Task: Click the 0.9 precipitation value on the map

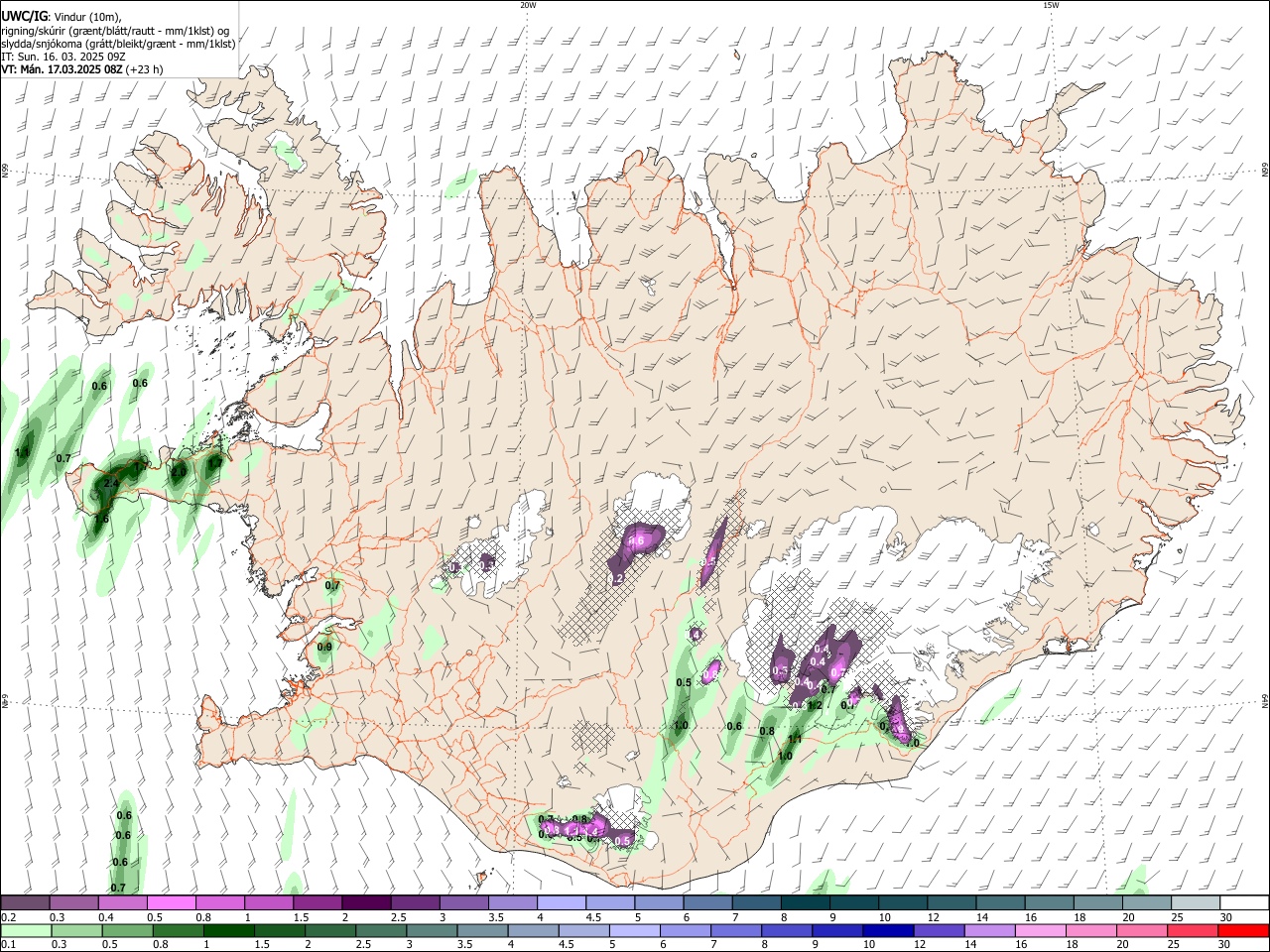Action: (324, 648)
